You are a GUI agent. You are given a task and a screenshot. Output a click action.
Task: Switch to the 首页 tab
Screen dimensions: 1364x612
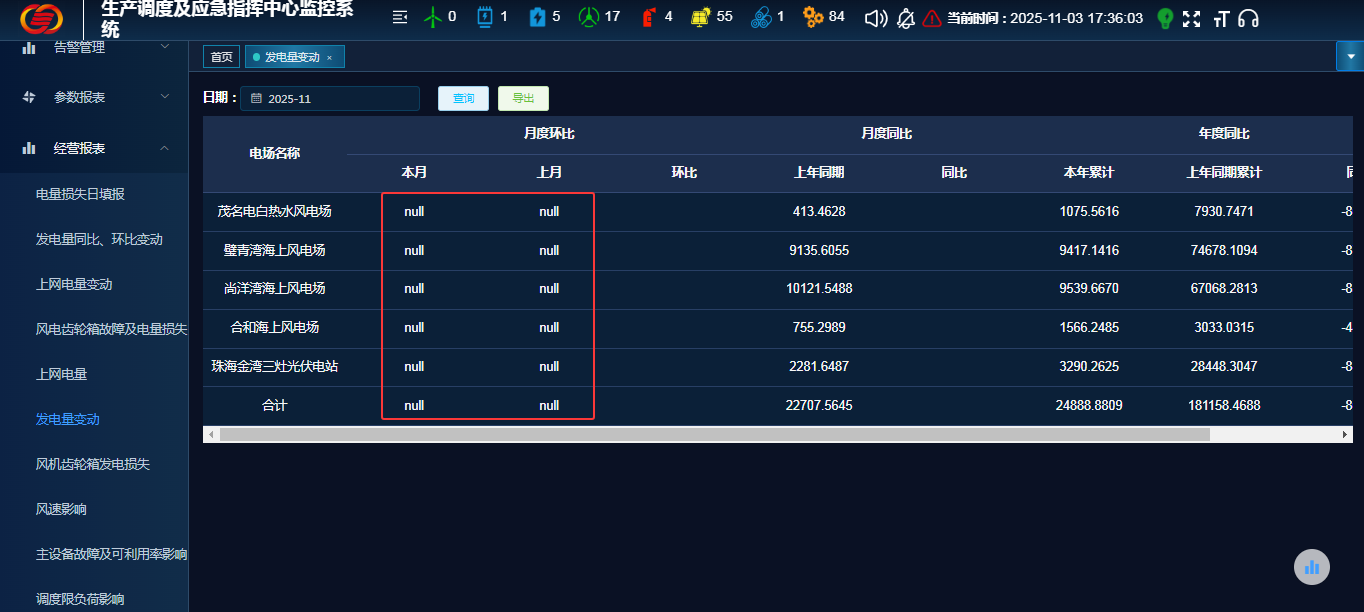[x=221, y=57]
